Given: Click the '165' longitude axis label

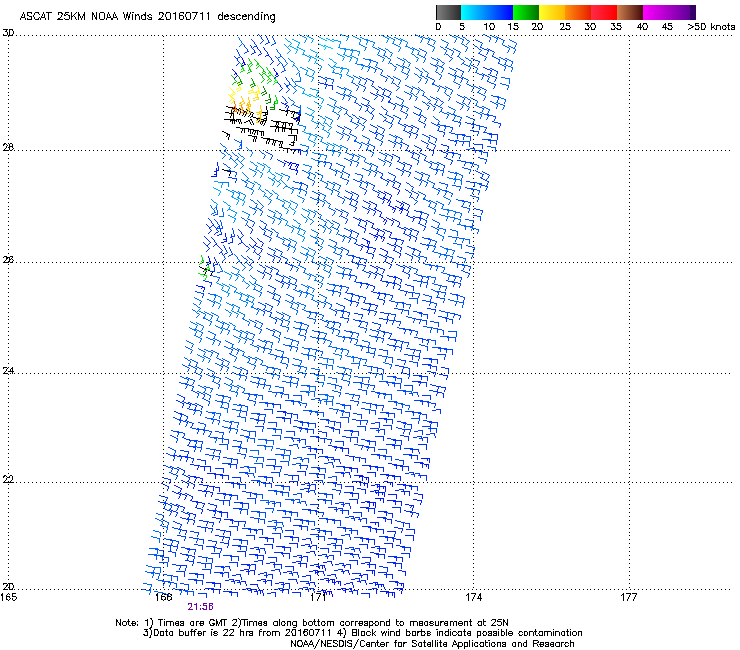Looking at the screenshot, I should coord(8,598).
